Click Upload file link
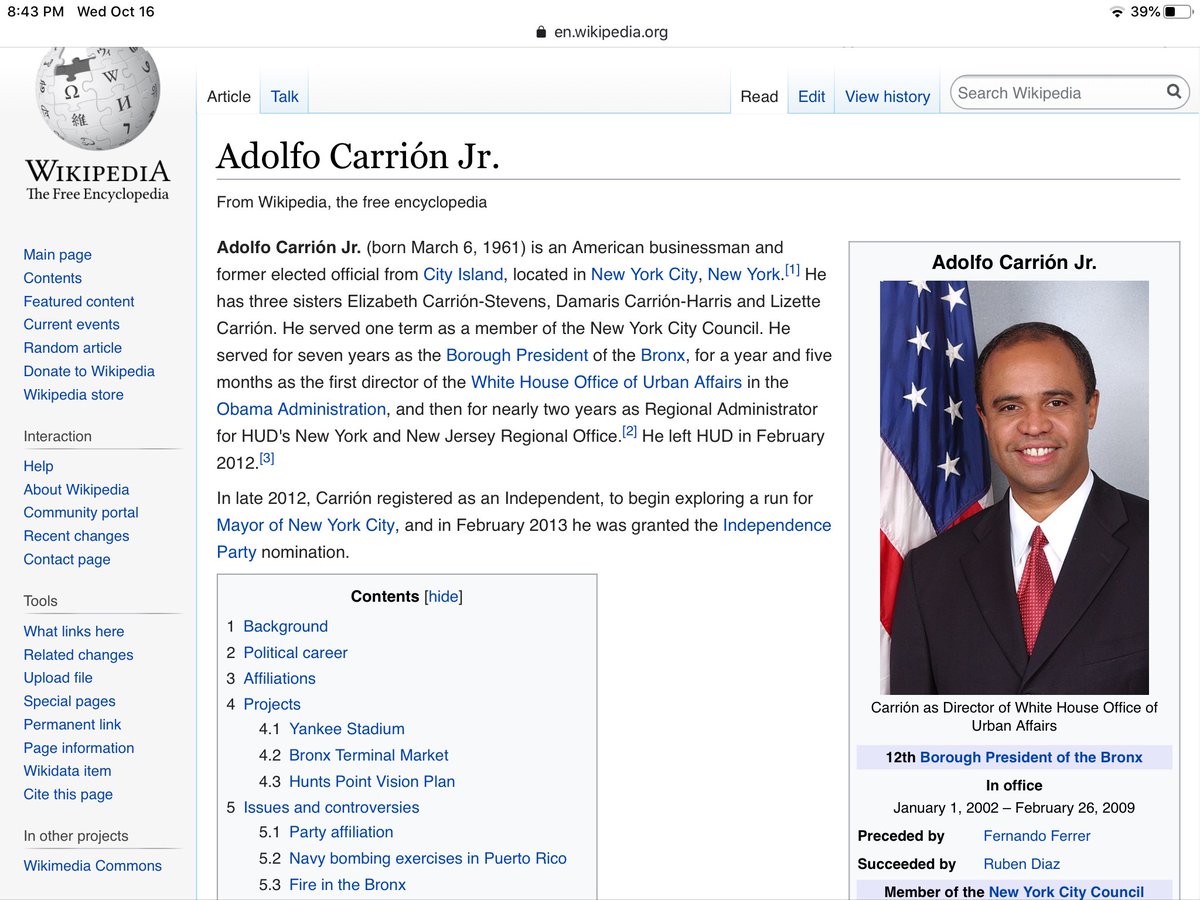 [x=58, y=677]
